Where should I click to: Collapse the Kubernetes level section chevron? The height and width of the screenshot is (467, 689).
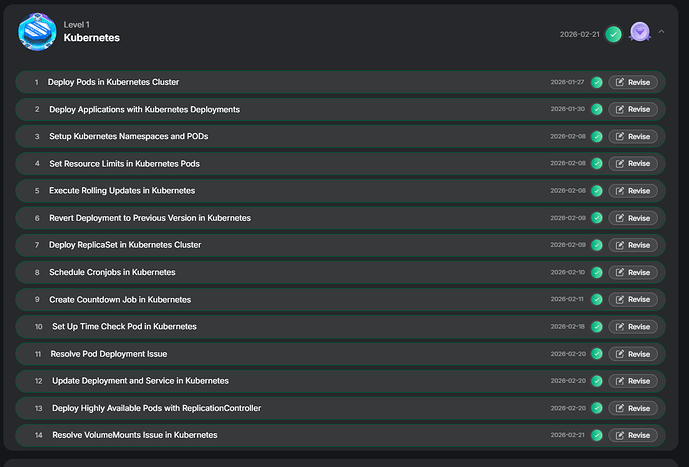[661, 31]
